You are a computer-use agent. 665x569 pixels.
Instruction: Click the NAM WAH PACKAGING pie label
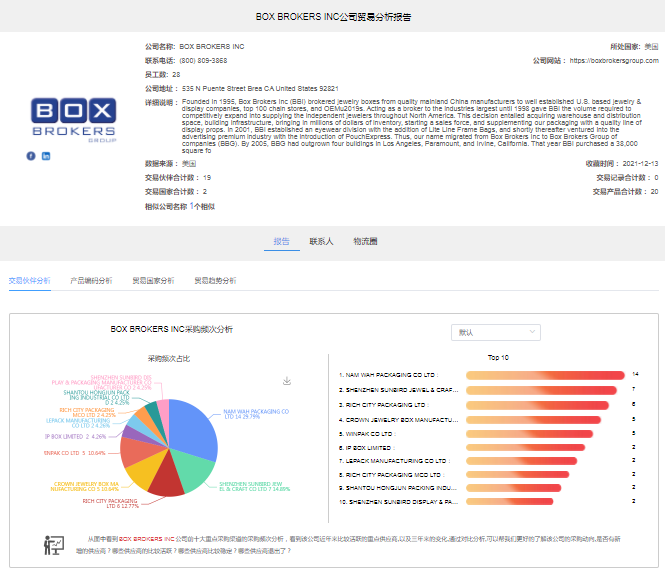pyautogui.click(x=256, y=414)
